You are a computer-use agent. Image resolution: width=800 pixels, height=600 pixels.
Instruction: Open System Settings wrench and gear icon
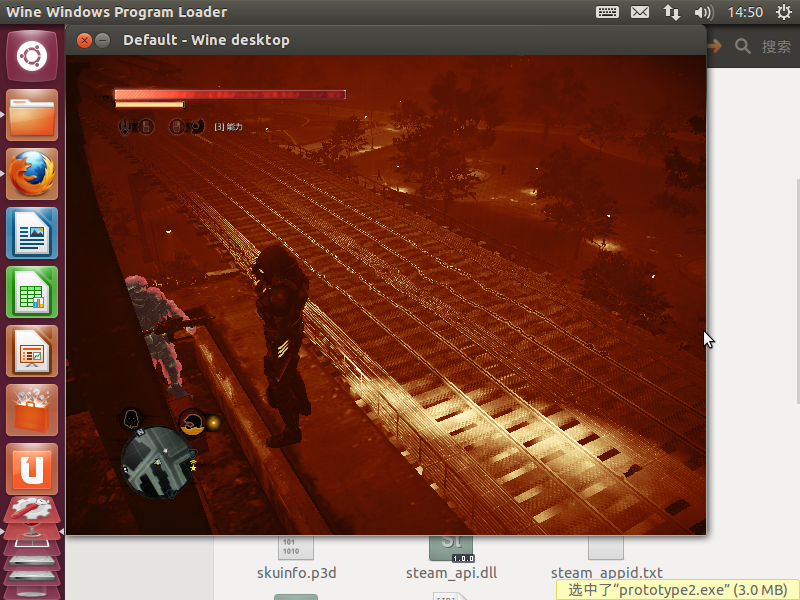coord(32,510)
